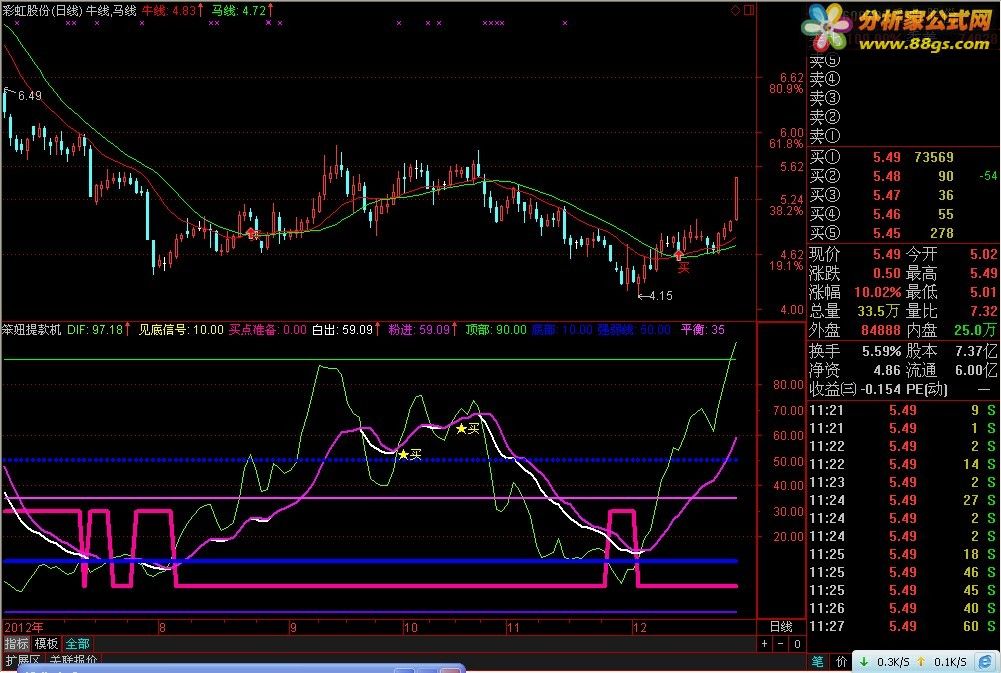Click the month 10 marker on the time axis
The height and width of the screenshot is (673, 1001).
410,628
